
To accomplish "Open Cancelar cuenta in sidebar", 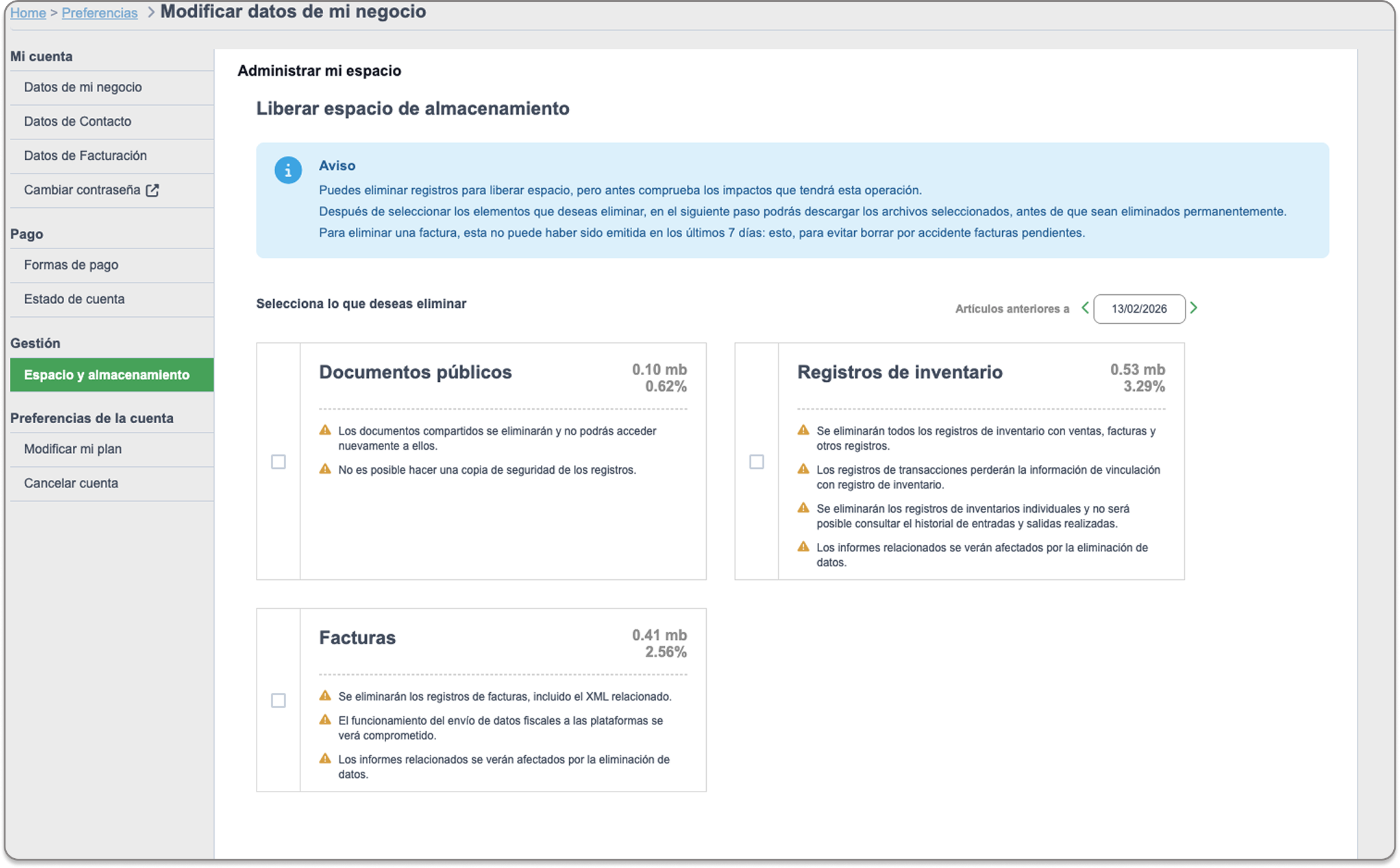I will pos(112,484).
